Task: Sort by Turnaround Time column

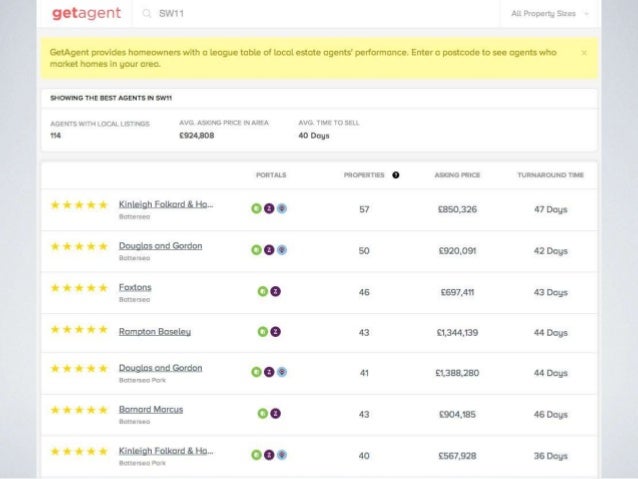Action: click(550, 175)
